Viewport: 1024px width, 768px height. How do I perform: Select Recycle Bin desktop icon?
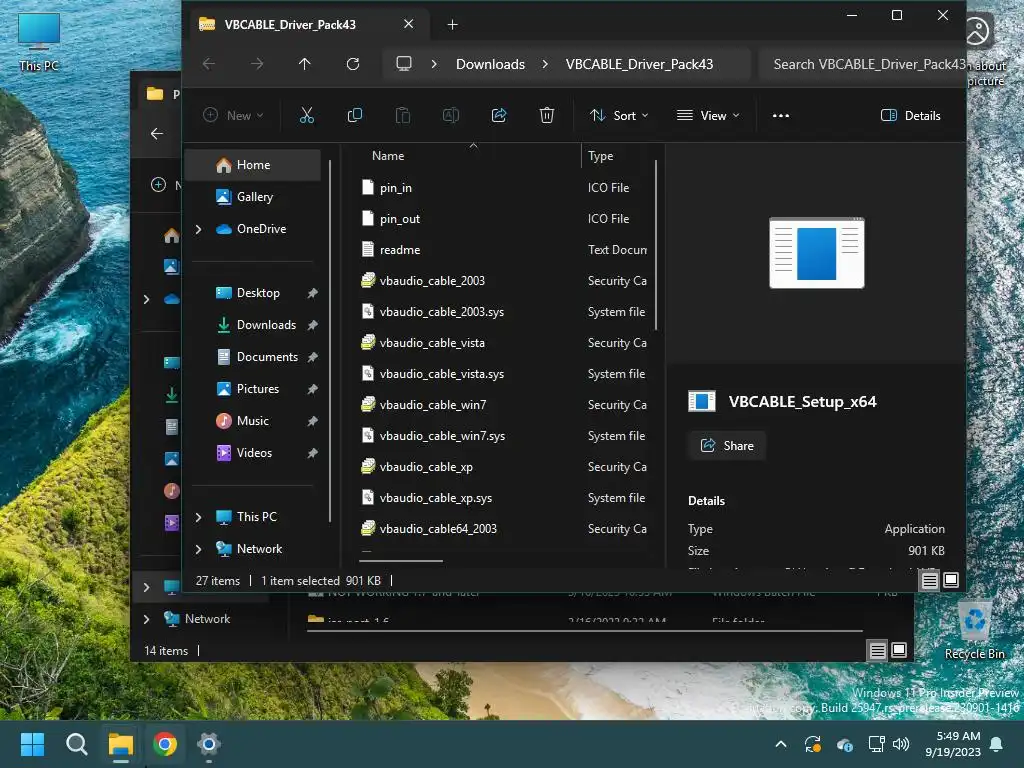[x=974, y=631]
